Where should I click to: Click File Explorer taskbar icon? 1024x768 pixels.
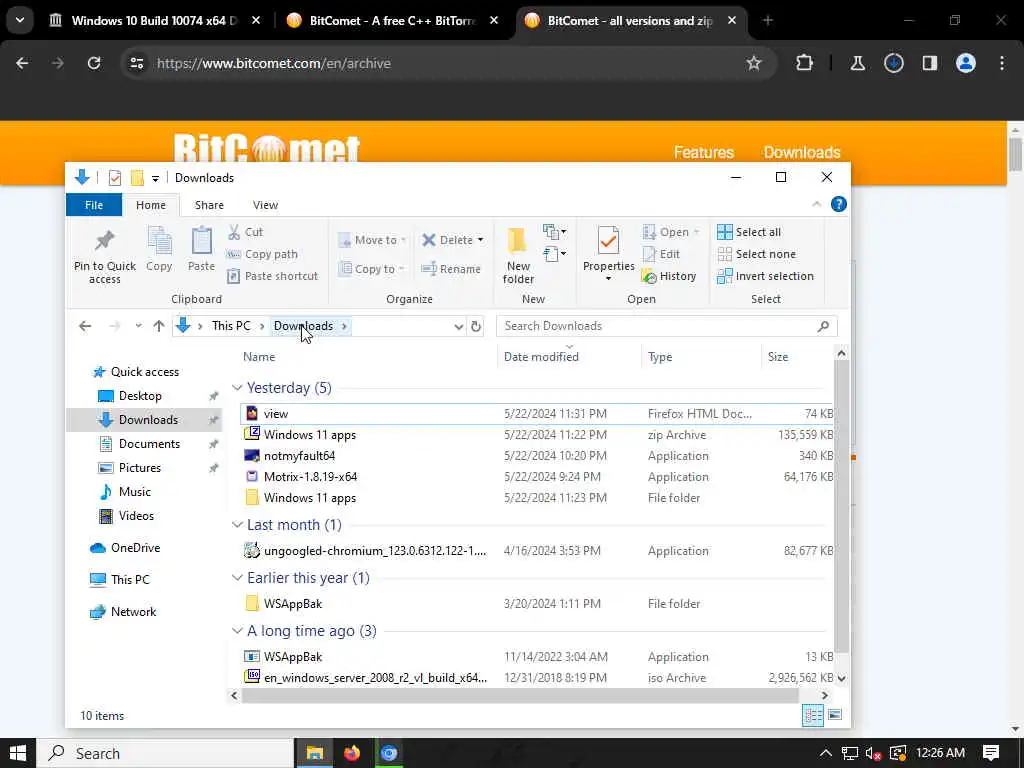click(315, 753)
